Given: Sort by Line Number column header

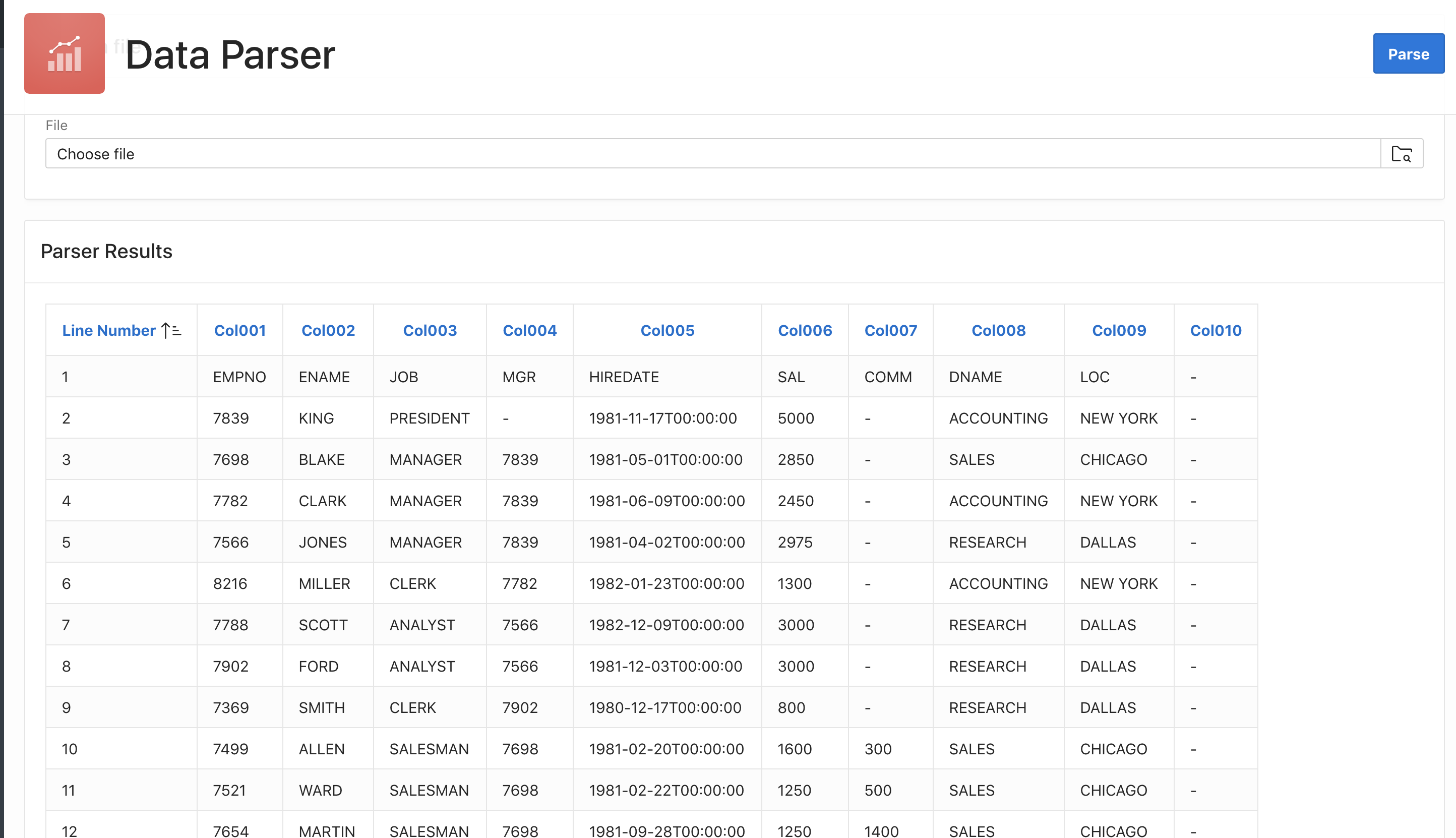Looking at the screenshot, I should (109, 330).
